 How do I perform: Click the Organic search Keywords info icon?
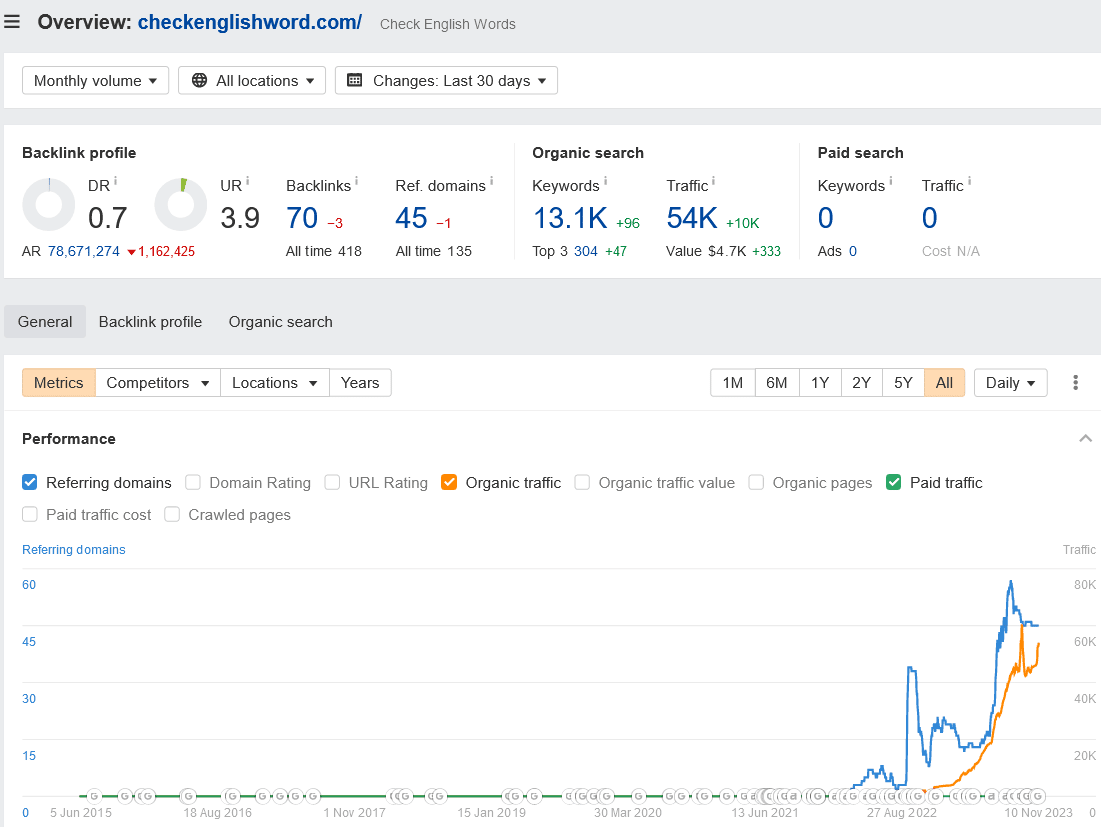pos(605,181)
